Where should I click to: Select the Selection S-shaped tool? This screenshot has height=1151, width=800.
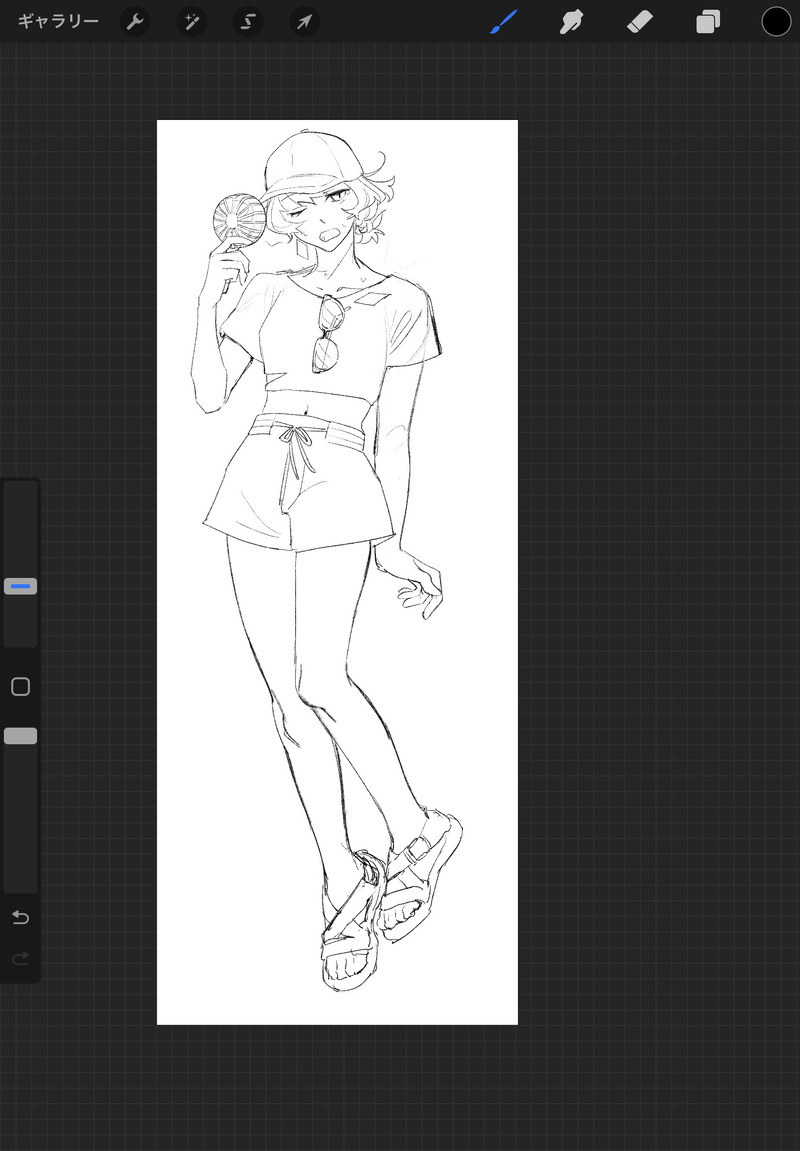248,22
